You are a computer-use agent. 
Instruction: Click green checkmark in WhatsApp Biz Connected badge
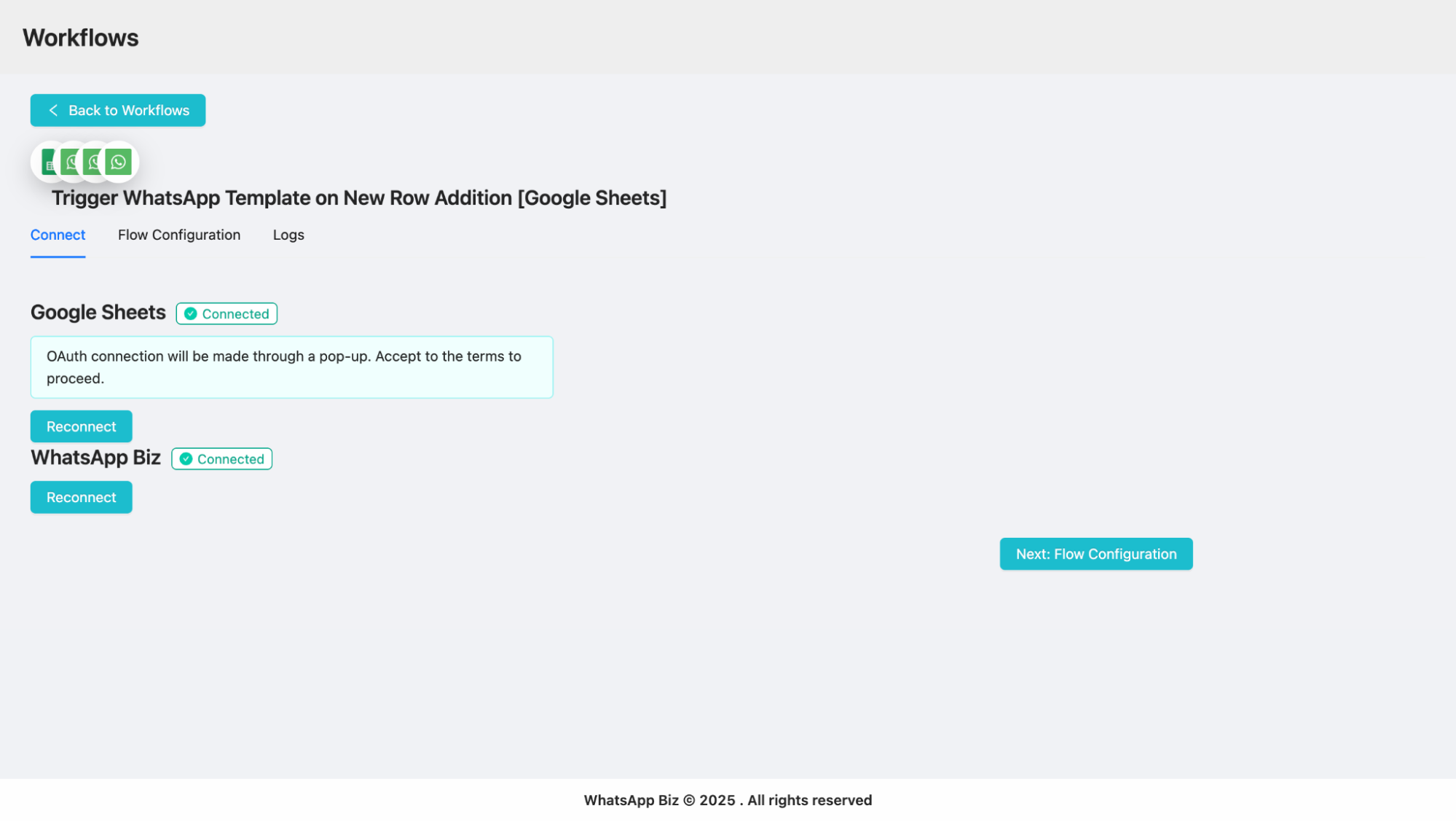pos(186,459)
